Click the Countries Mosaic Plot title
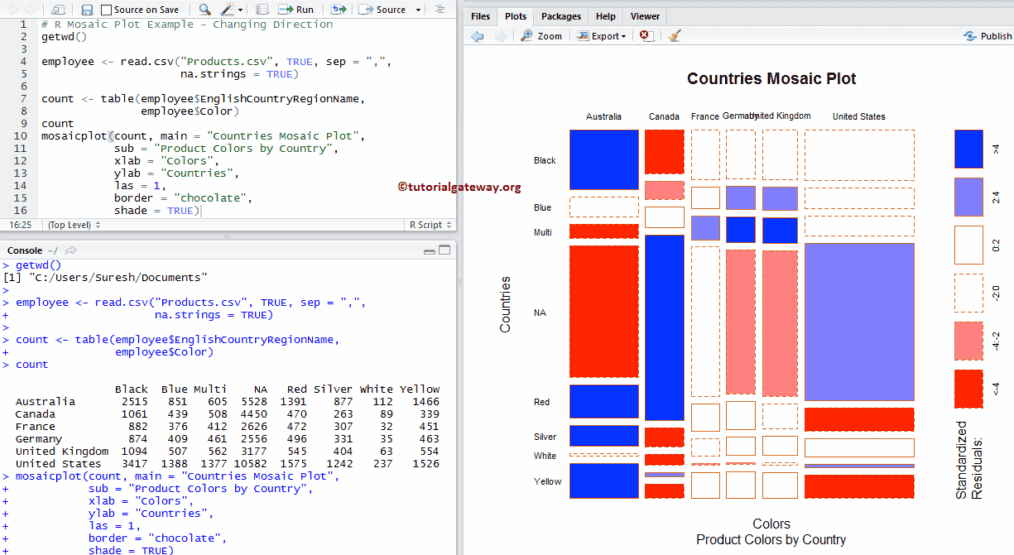Screen dimensions: 1014x555 tap(771, 79)
